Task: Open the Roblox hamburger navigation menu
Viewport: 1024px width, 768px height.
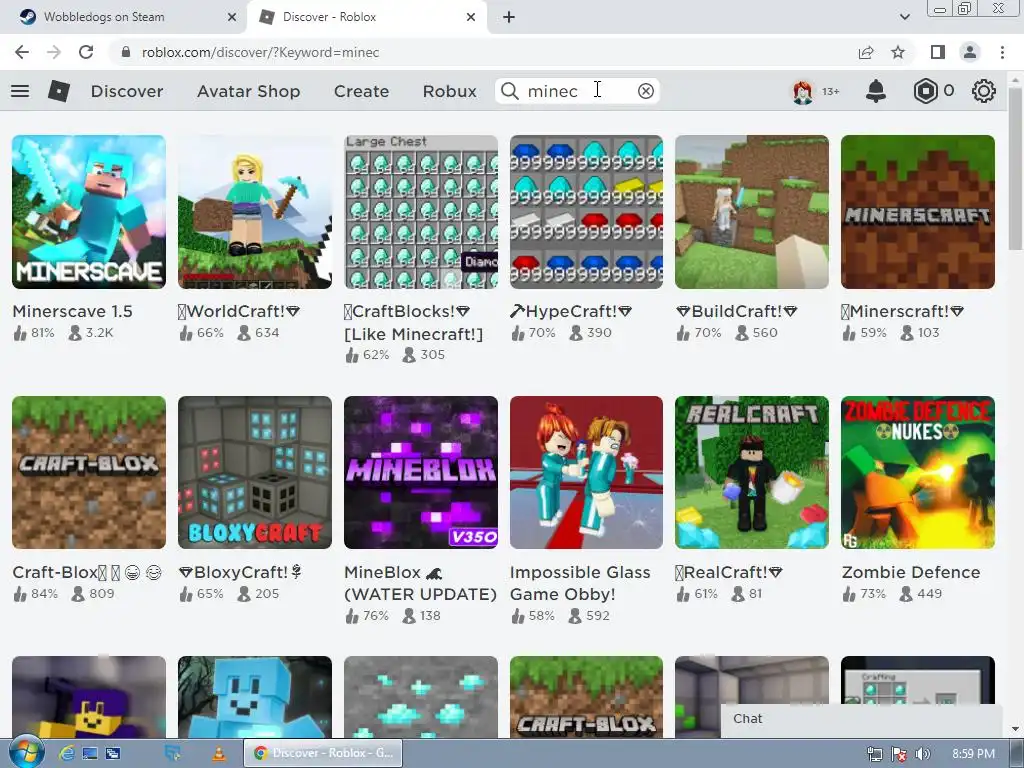Action: (x=20, y=91)
